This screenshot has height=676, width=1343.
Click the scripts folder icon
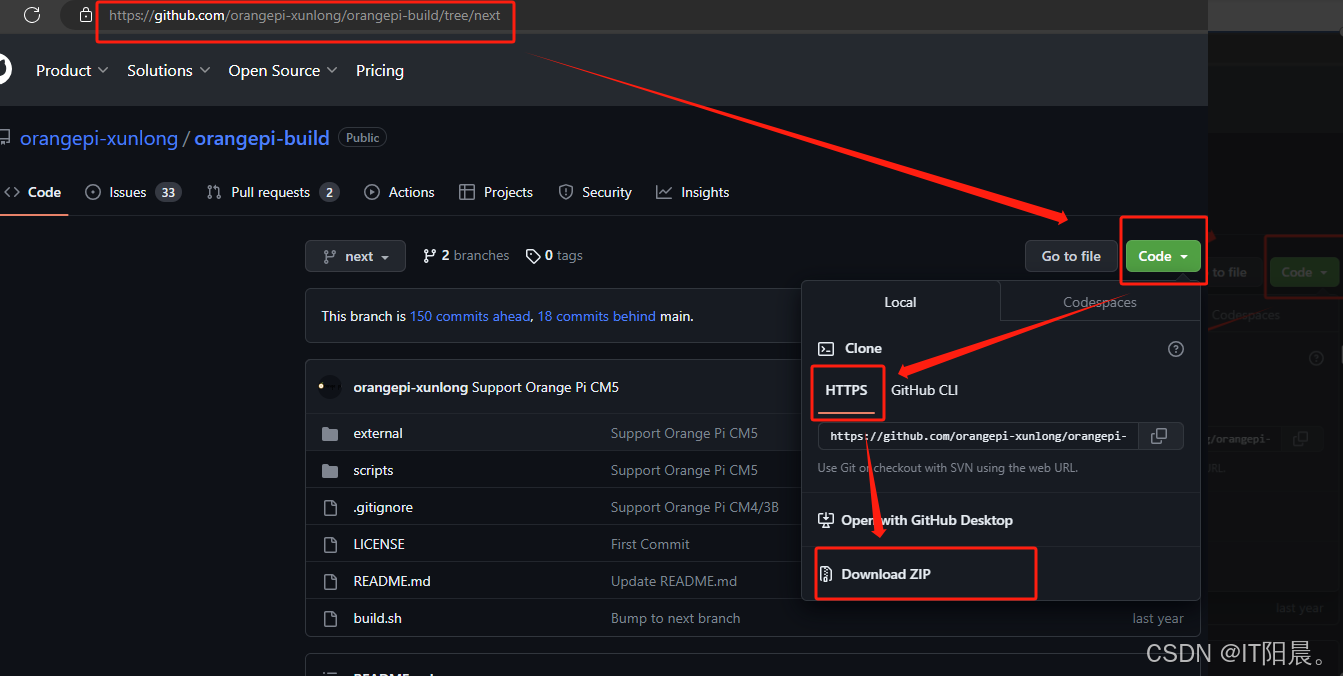330,470
